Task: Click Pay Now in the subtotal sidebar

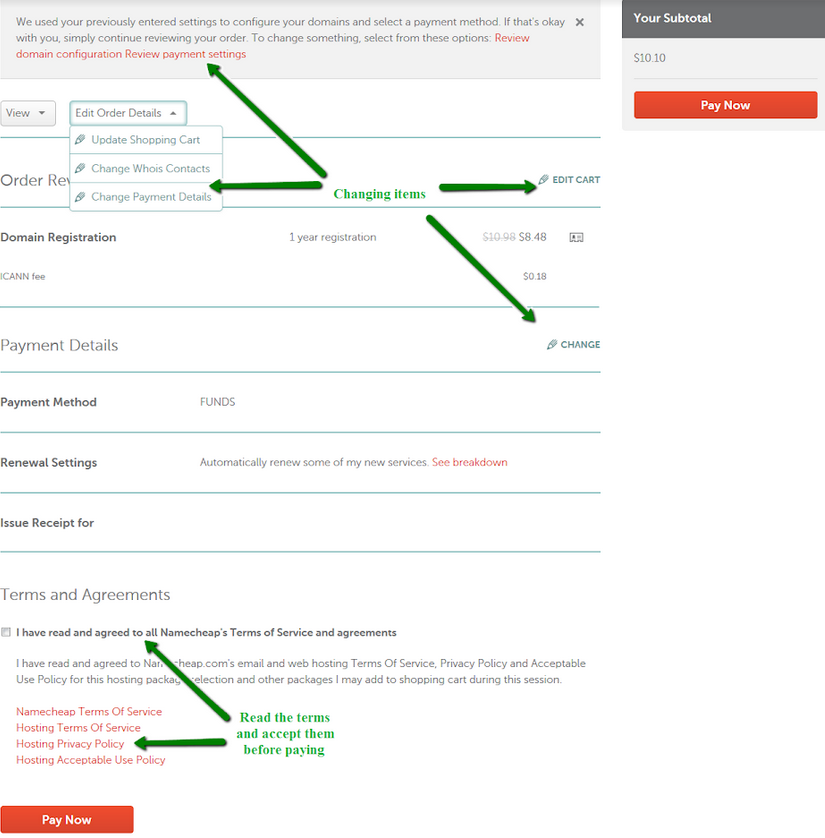Action: pos(725,105)
